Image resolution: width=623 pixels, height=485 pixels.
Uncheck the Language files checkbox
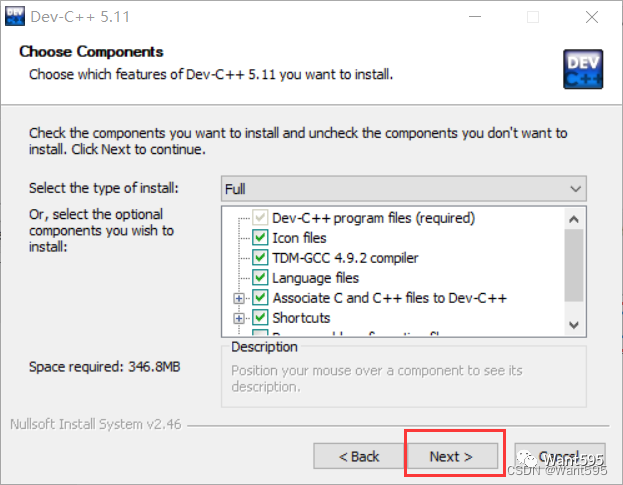pos(261,278)
